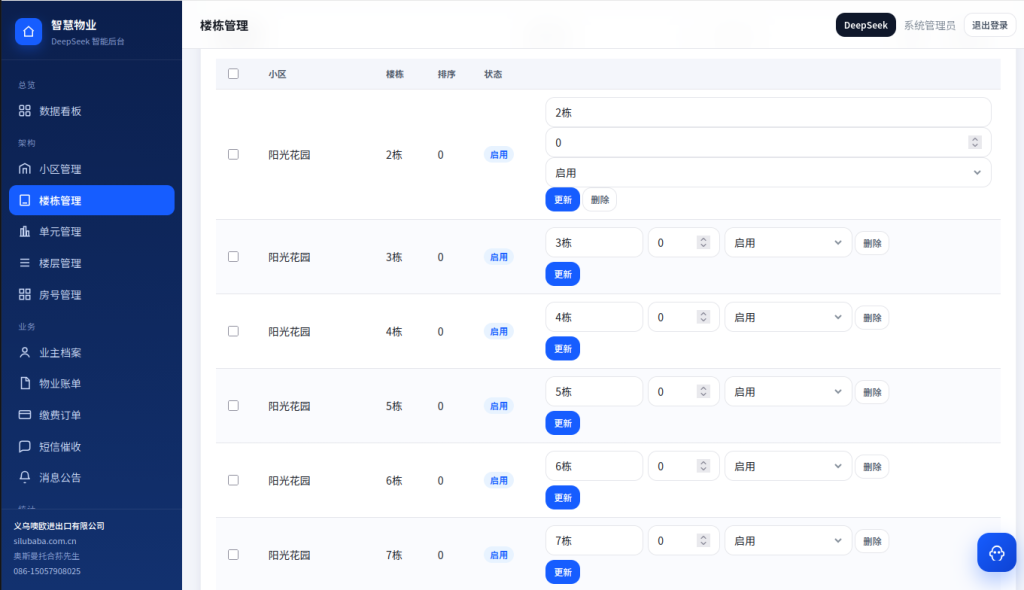Screen dimensions: 1024x590
Task: Toggle the select-all checkbox in table header
Action: 233,74
